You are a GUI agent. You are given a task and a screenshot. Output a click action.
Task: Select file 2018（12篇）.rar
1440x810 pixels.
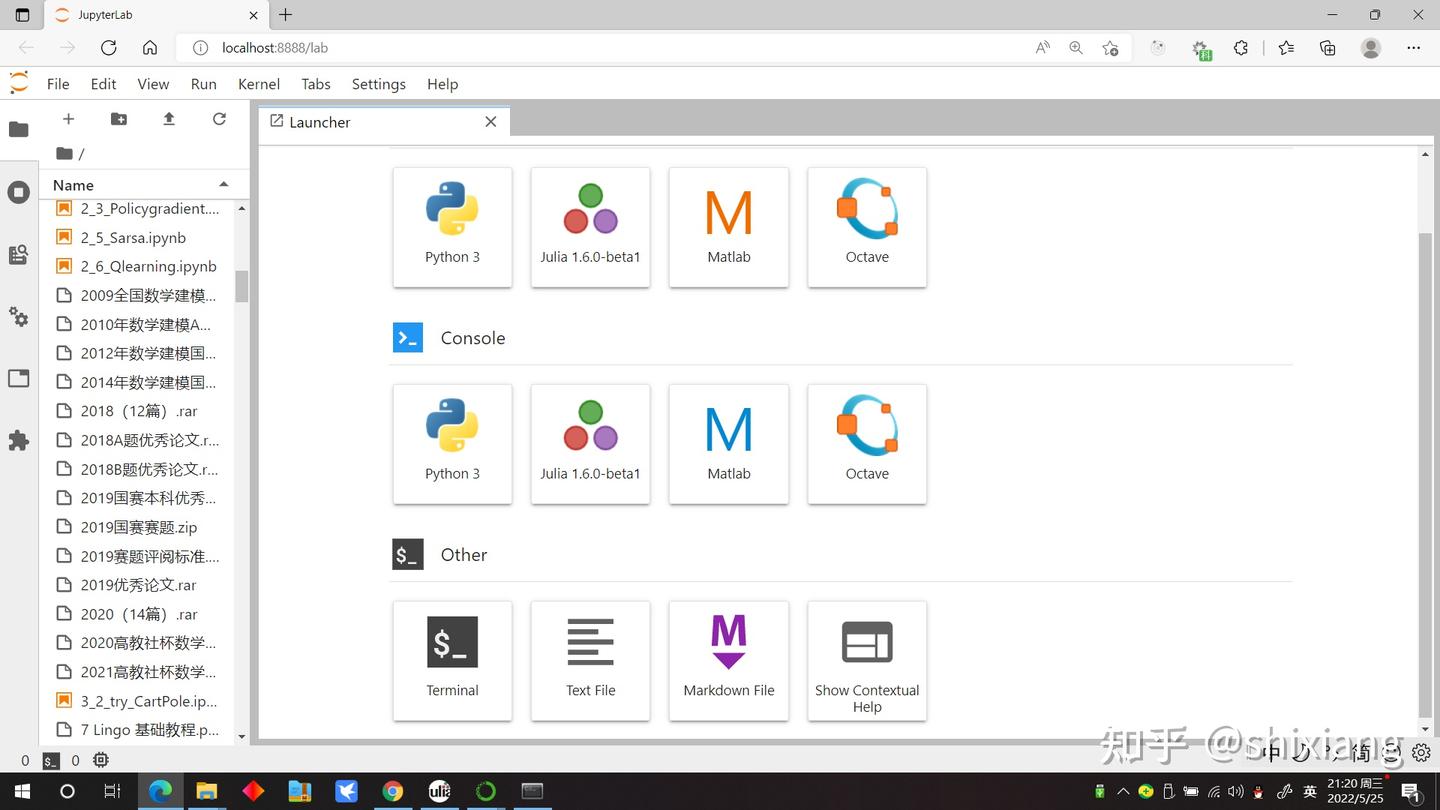136,411
